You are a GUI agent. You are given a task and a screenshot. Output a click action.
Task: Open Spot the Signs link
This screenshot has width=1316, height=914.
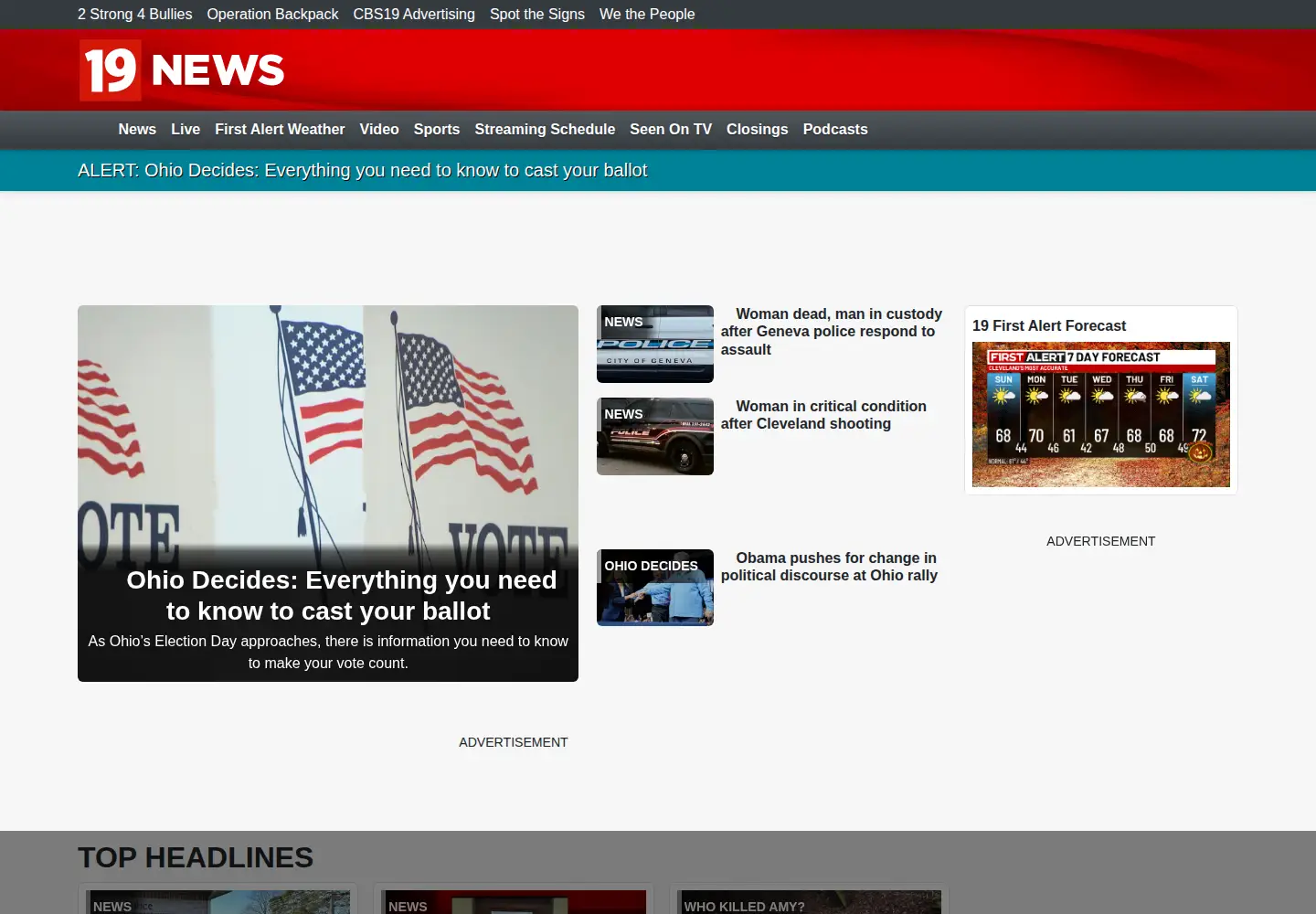537,15
